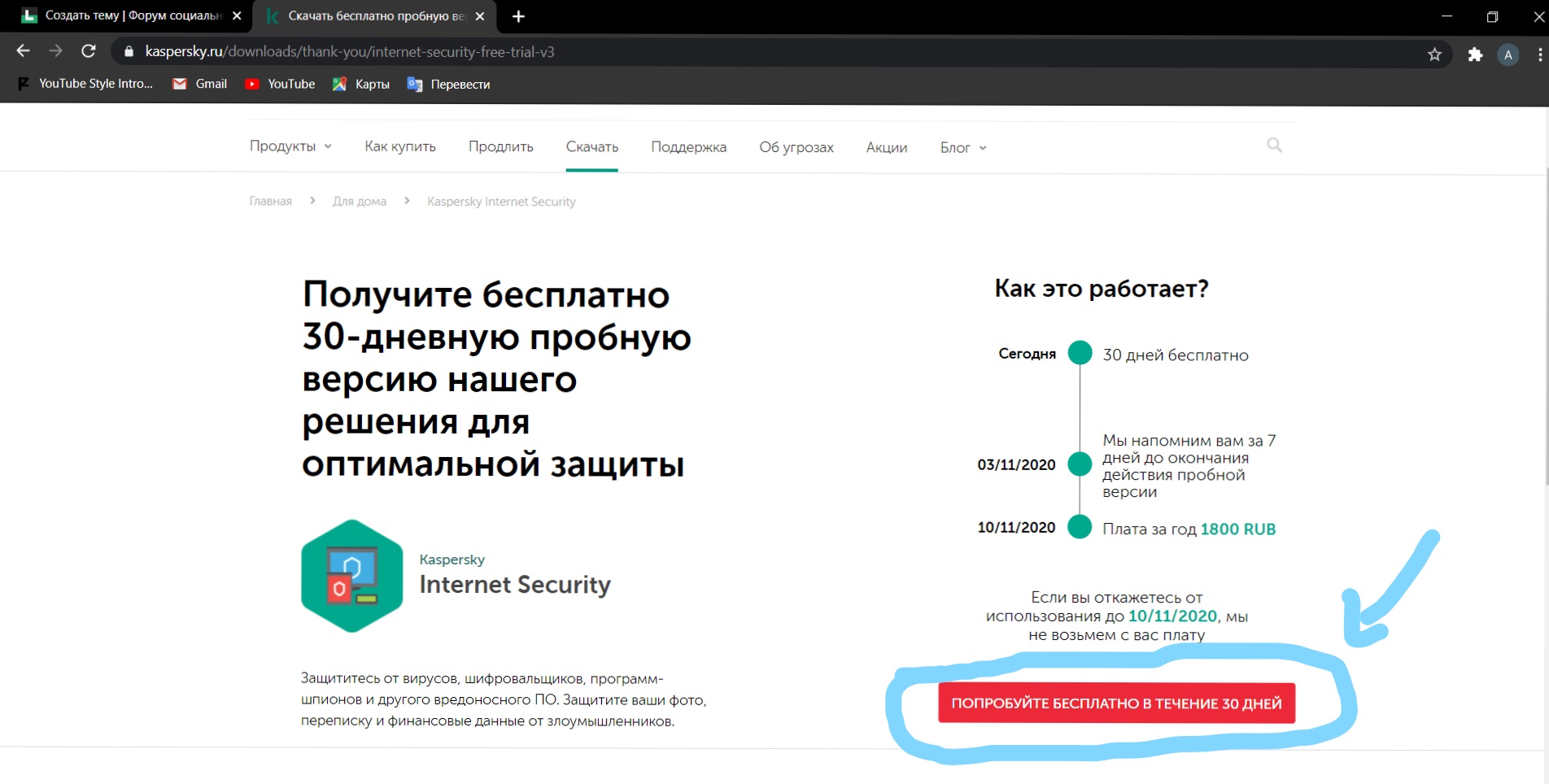Open a new browser tab
The image size is (1549, 784).
(518, 16)
